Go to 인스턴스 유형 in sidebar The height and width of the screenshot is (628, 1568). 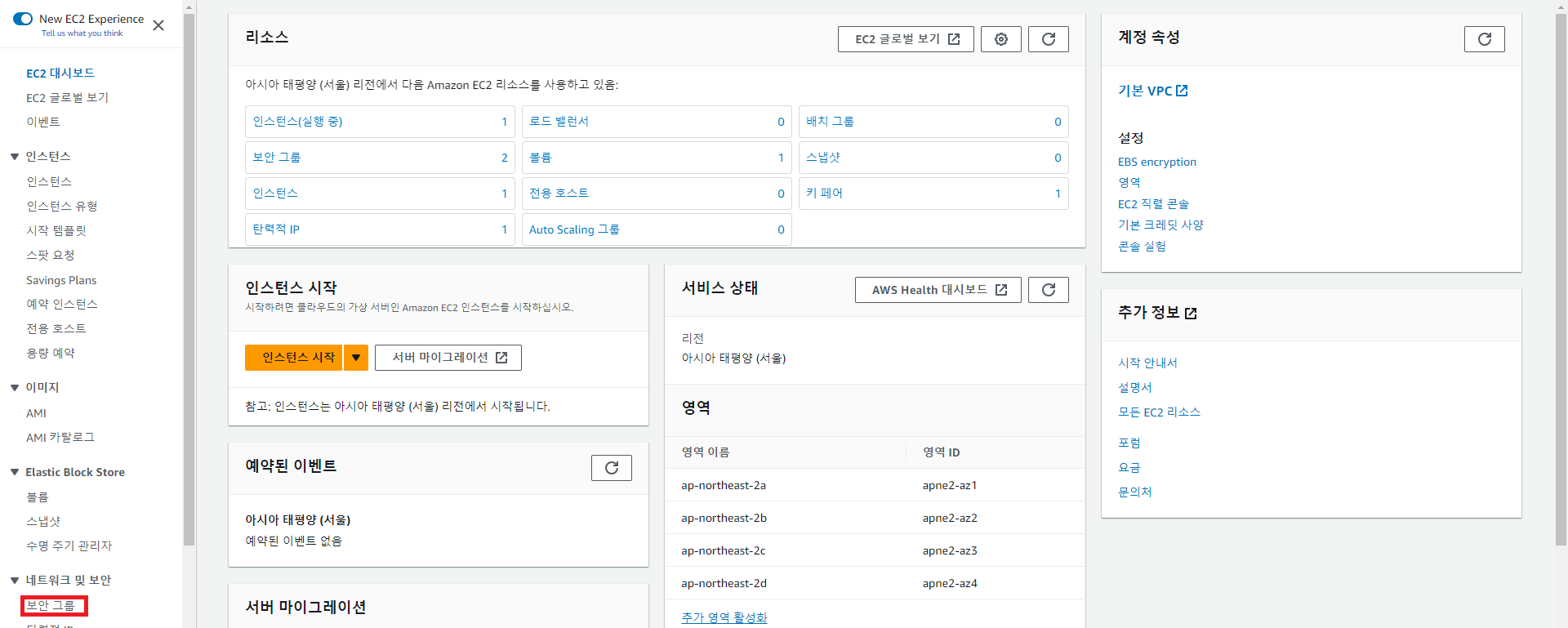tap(62, 206)
